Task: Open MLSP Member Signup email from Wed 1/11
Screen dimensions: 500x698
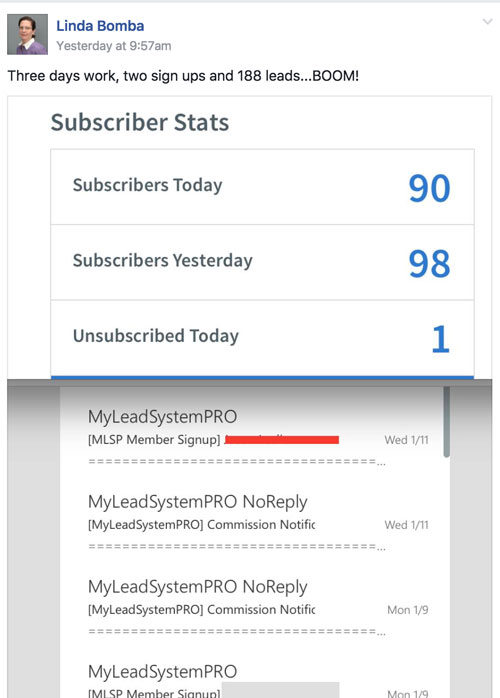Action: (x=258, y=438)
